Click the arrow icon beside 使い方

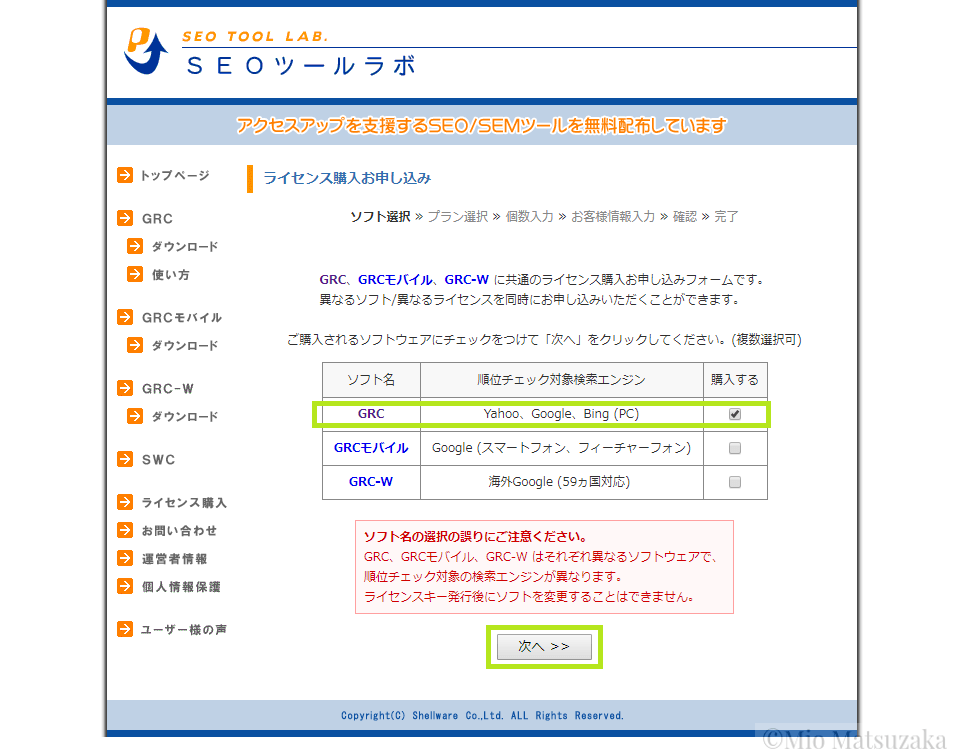pyautogui.click(x=135, y=274)
